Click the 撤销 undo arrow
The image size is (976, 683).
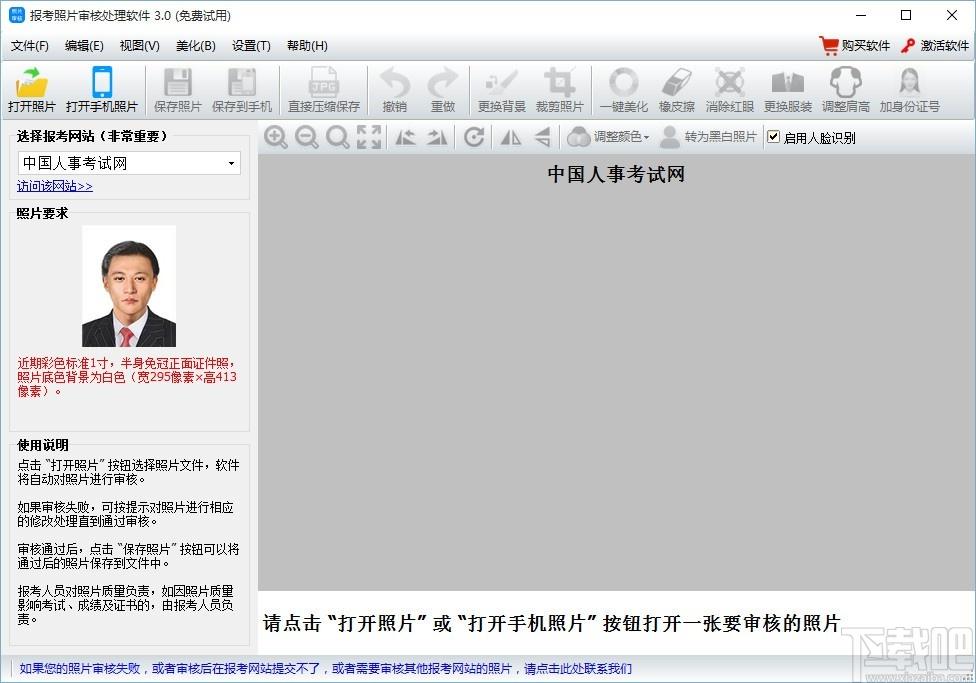[x=395, y=82]
